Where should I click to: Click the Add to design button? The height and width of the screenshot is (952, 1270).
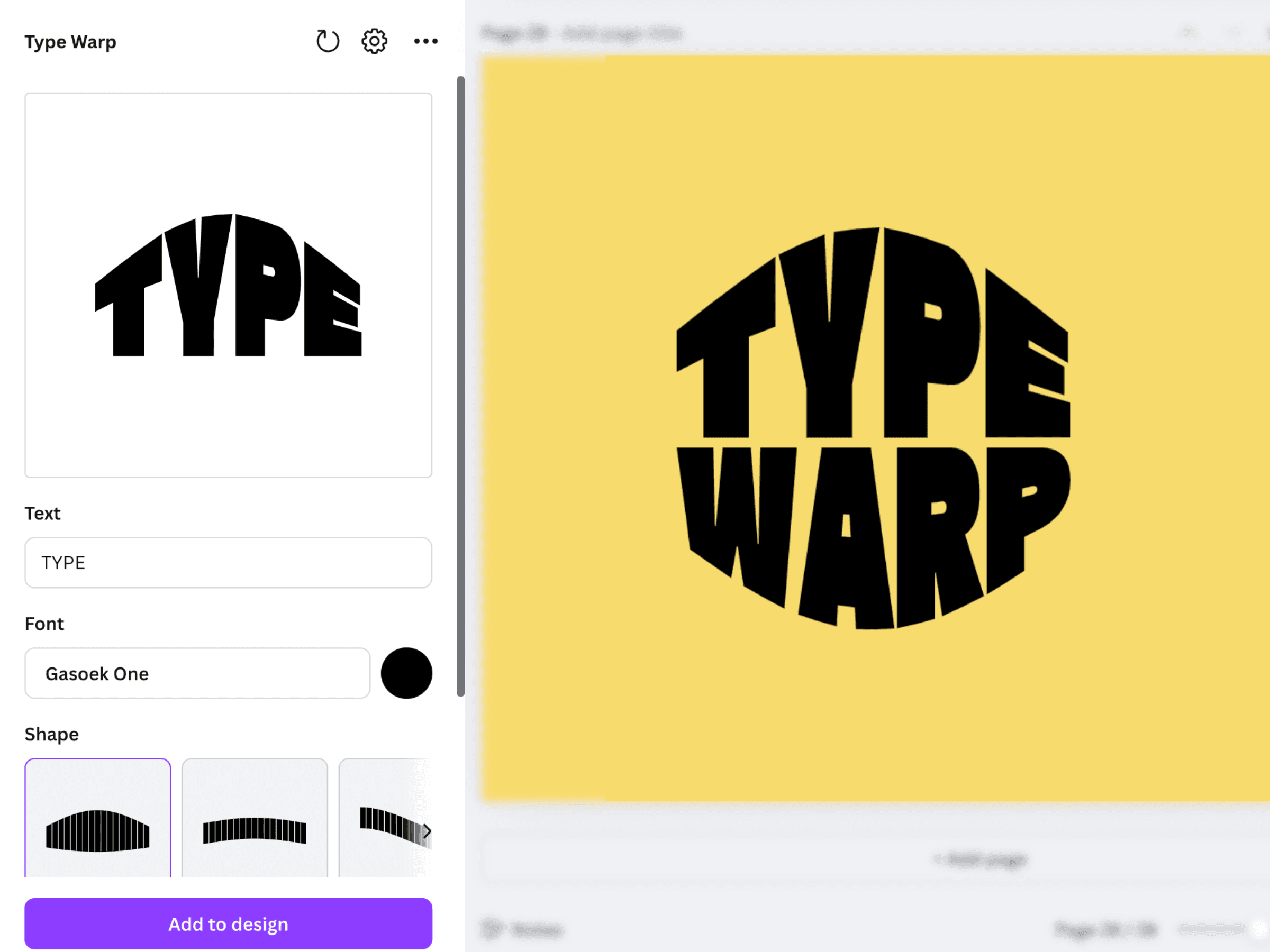pos(228,923)
